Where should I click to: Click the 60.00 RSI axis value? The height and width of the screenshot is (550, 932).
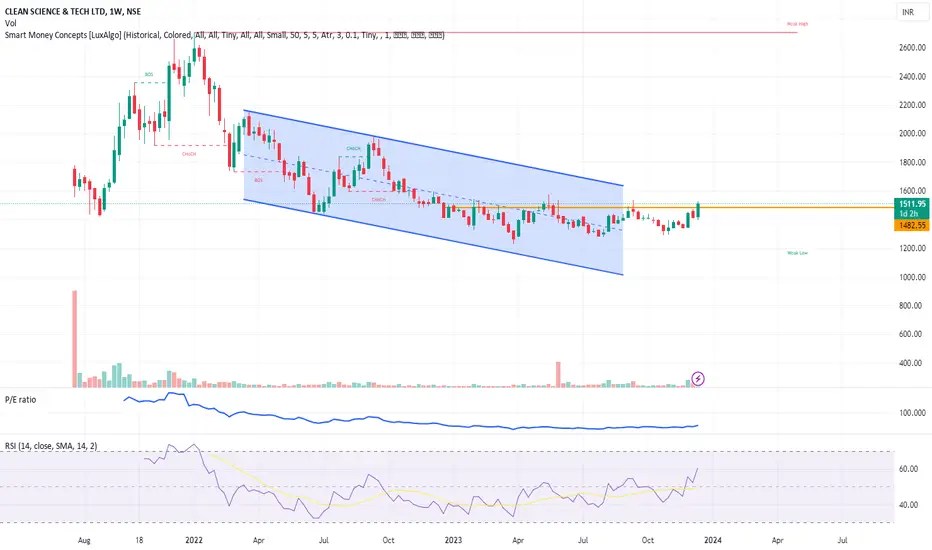(908, 469)
